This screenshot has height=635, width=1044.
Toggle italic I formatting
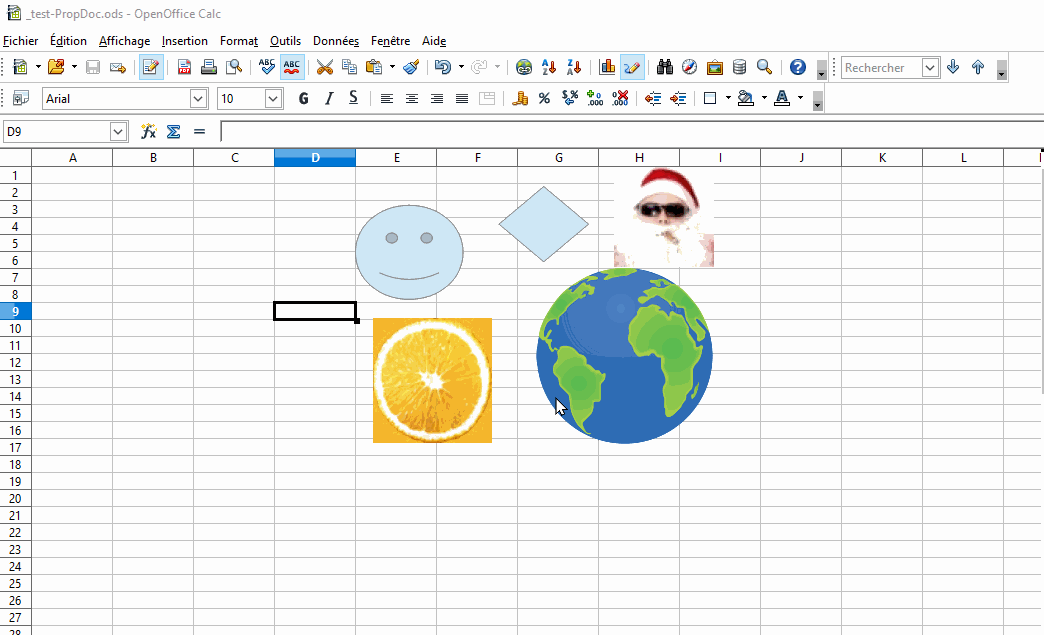pyautogui.click(x=328, y=99)
